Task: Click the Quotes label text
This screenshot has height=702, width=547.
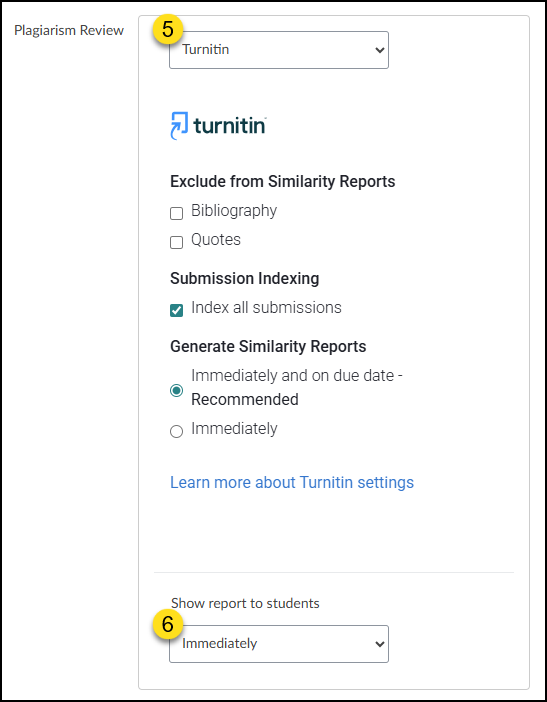Action: pos(216,240)
